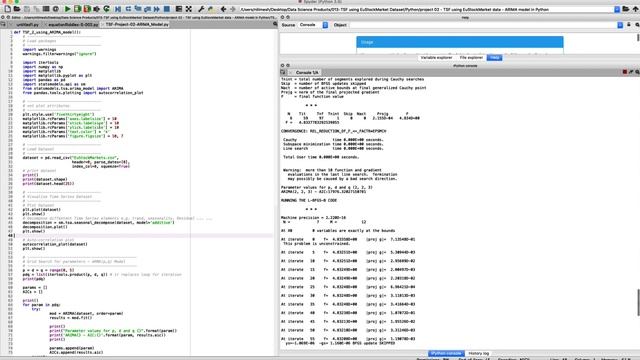Re-run the last script
The width and height of the screenshot is (640, 360).
(107, 9)
